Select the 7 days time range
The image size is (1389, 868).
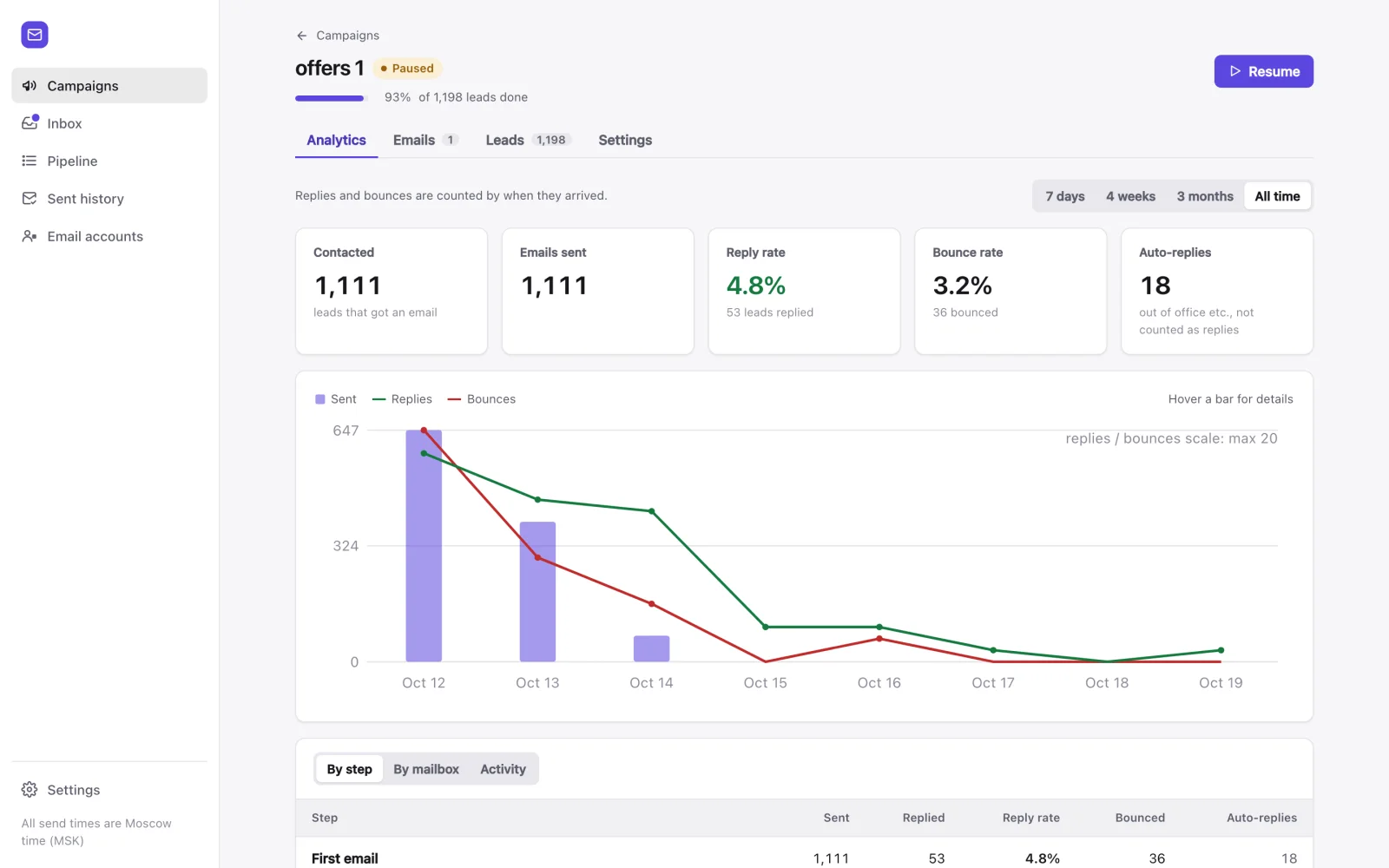(1065, 196)
